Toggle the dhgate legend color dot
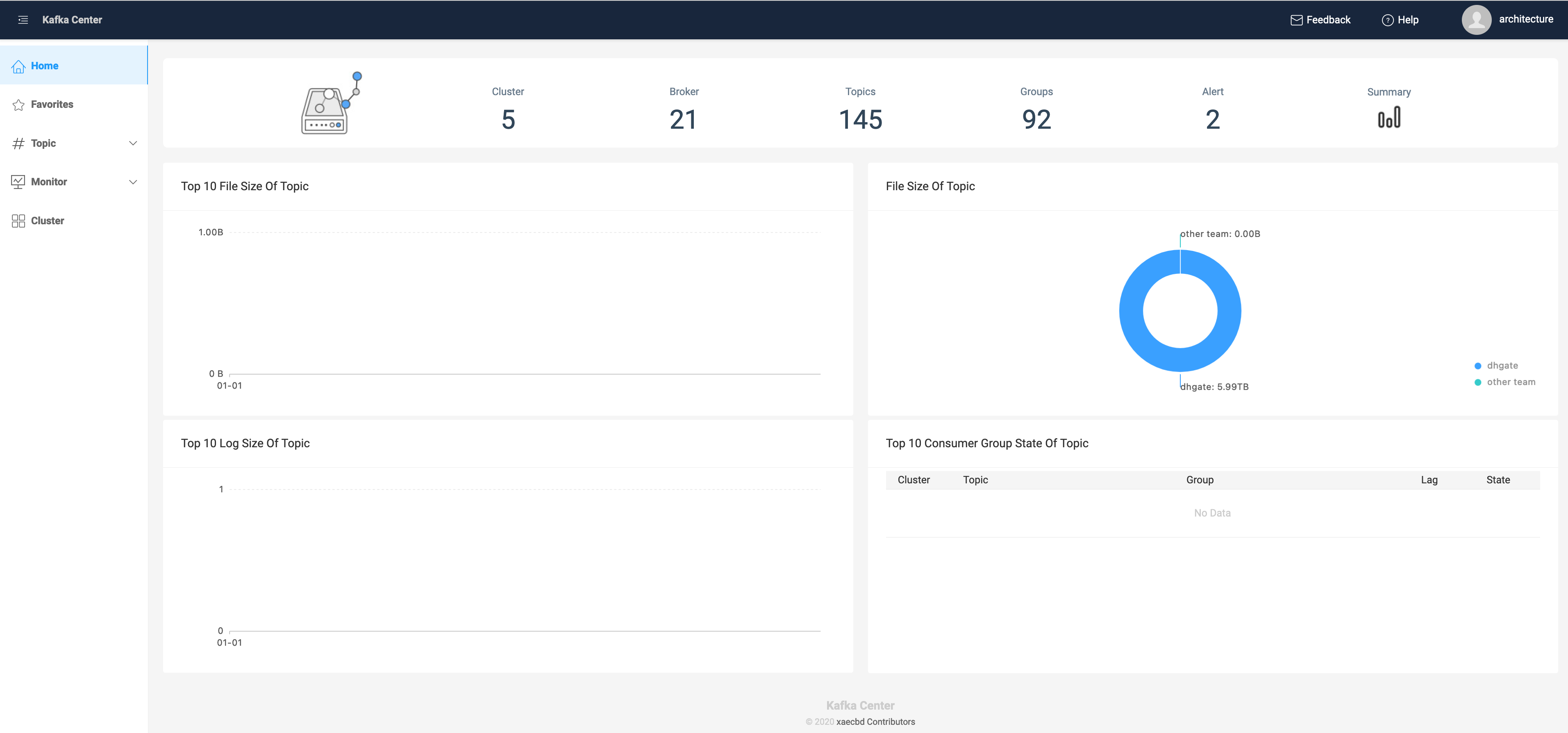 (x=1477, y=366)
